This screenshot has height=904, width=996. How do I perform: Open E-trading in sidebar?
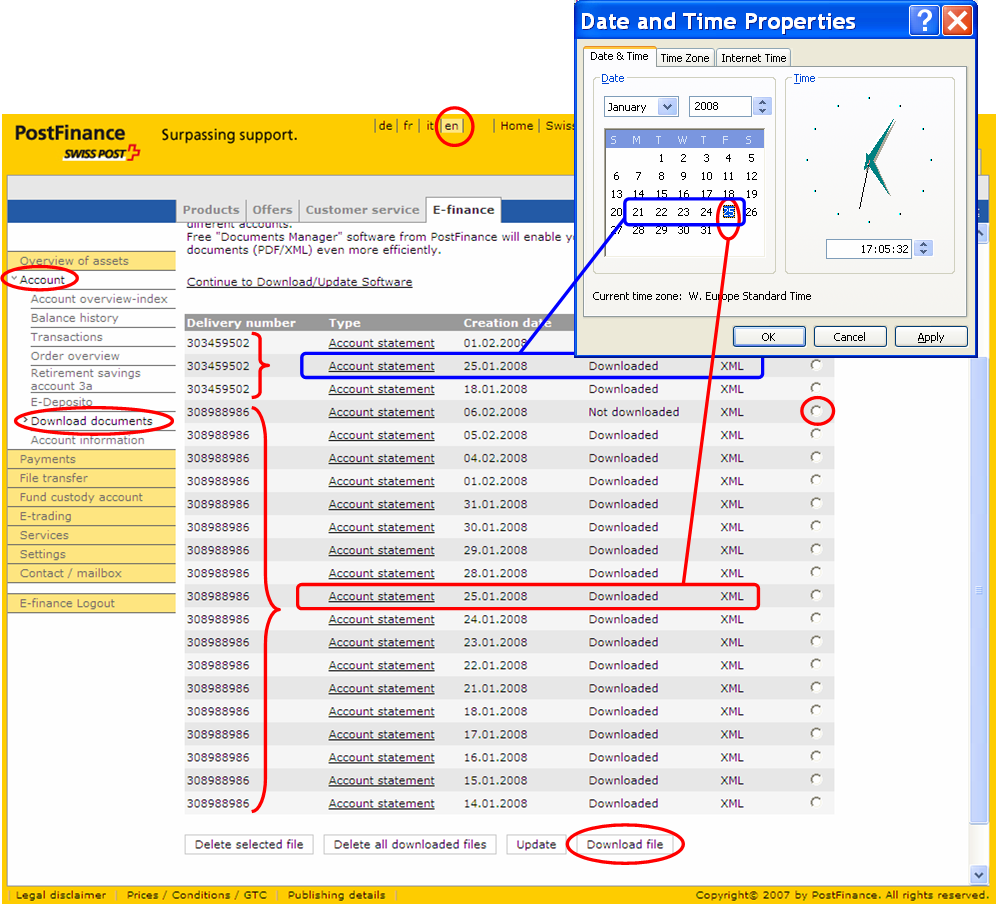point(45,516)
